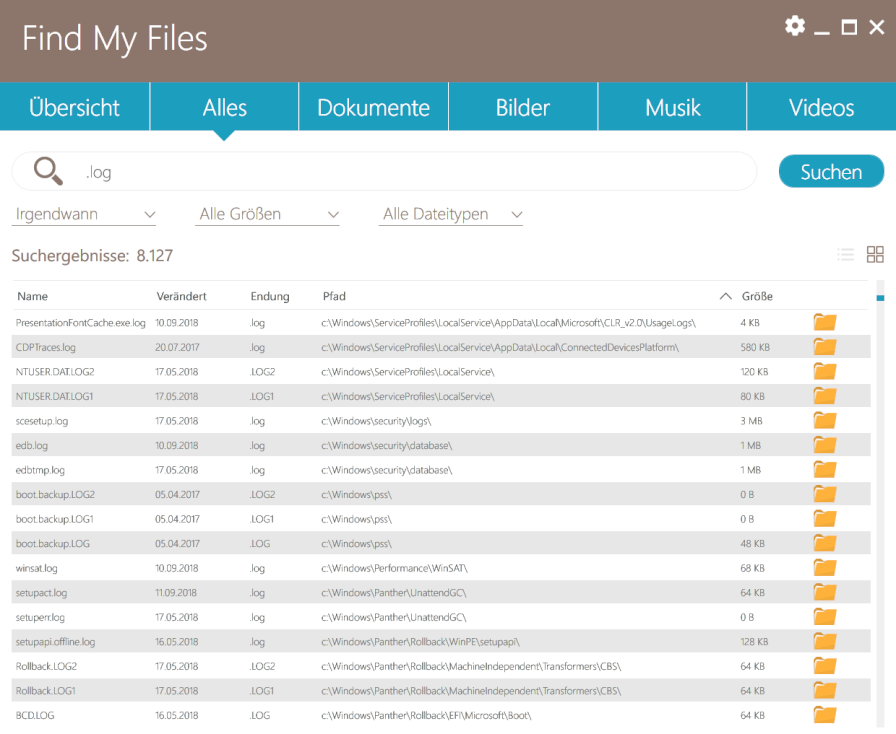
Task: Click the Suchen button
Action: (x=831, y=170)
